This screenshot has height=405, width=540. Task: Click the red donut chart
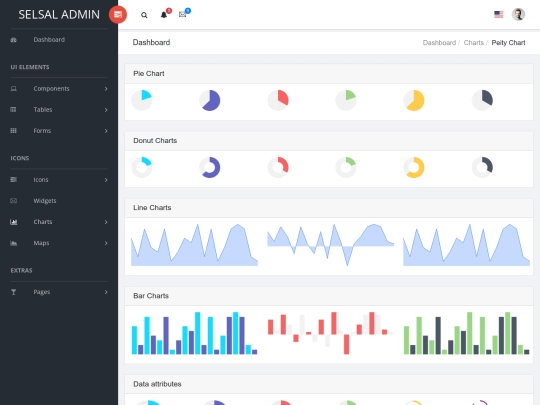pos(278,167)
